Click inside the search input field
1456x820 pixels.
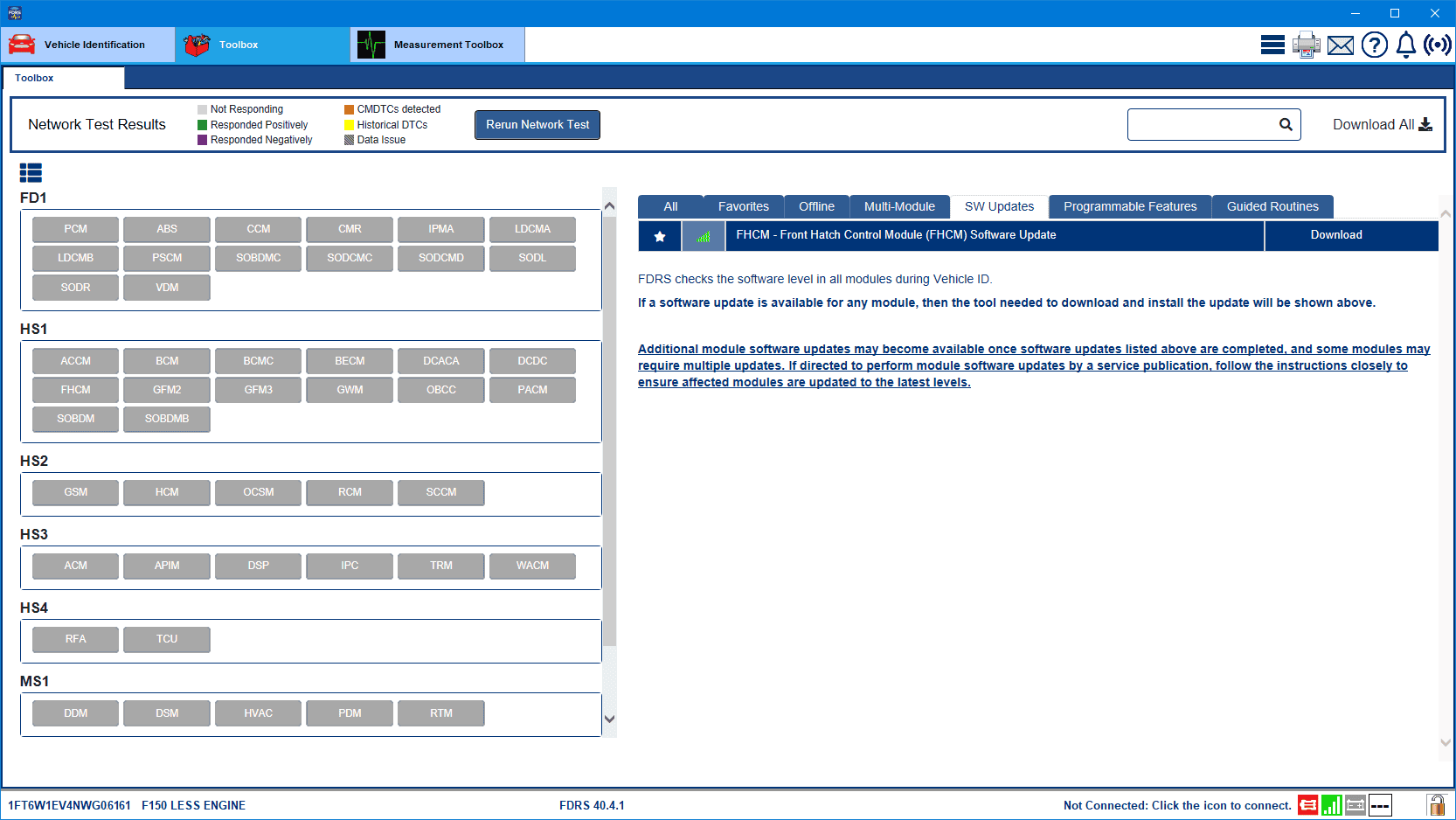point(1202,124)
